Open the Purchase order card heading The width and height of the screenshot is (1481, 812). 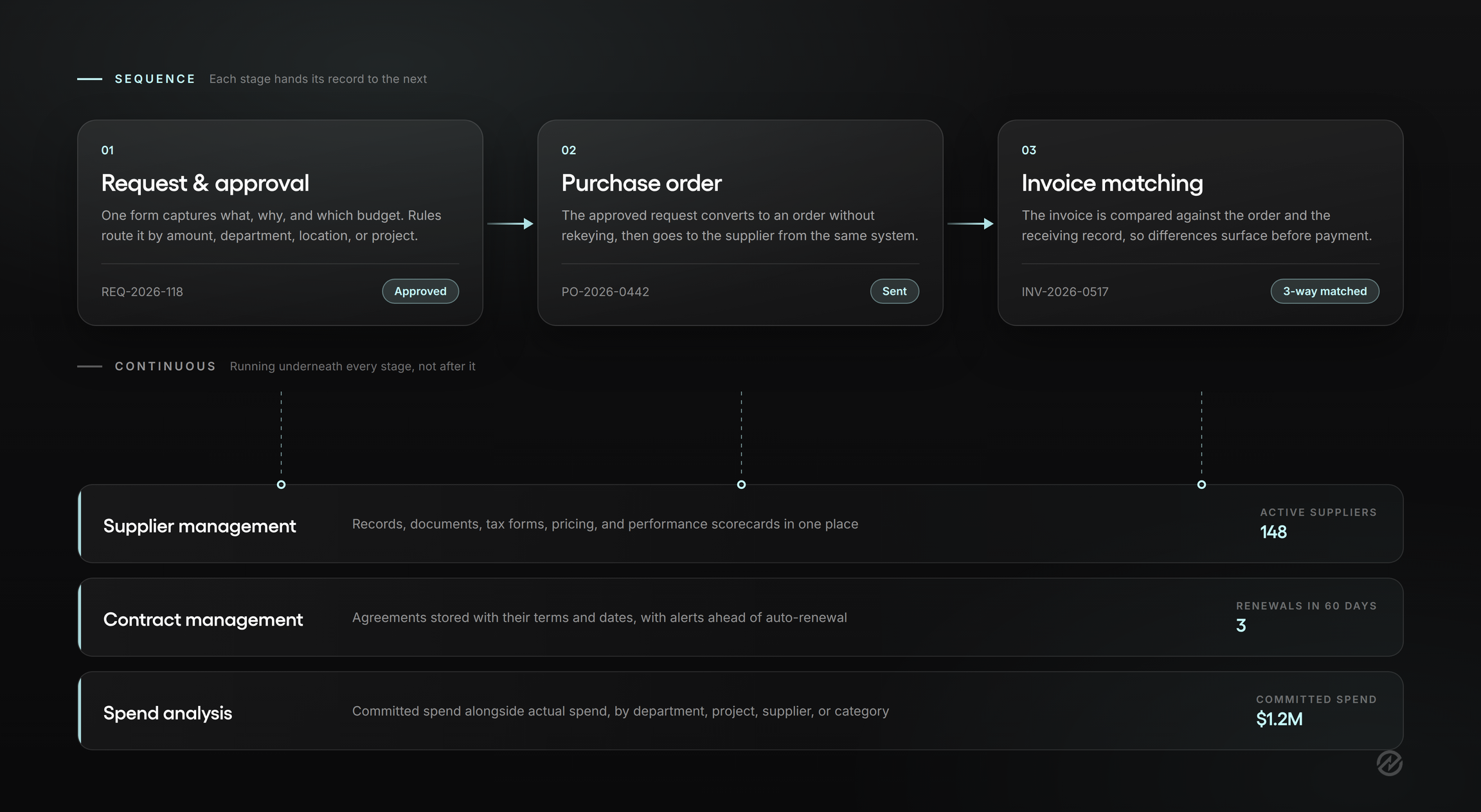tap(642, 183)
